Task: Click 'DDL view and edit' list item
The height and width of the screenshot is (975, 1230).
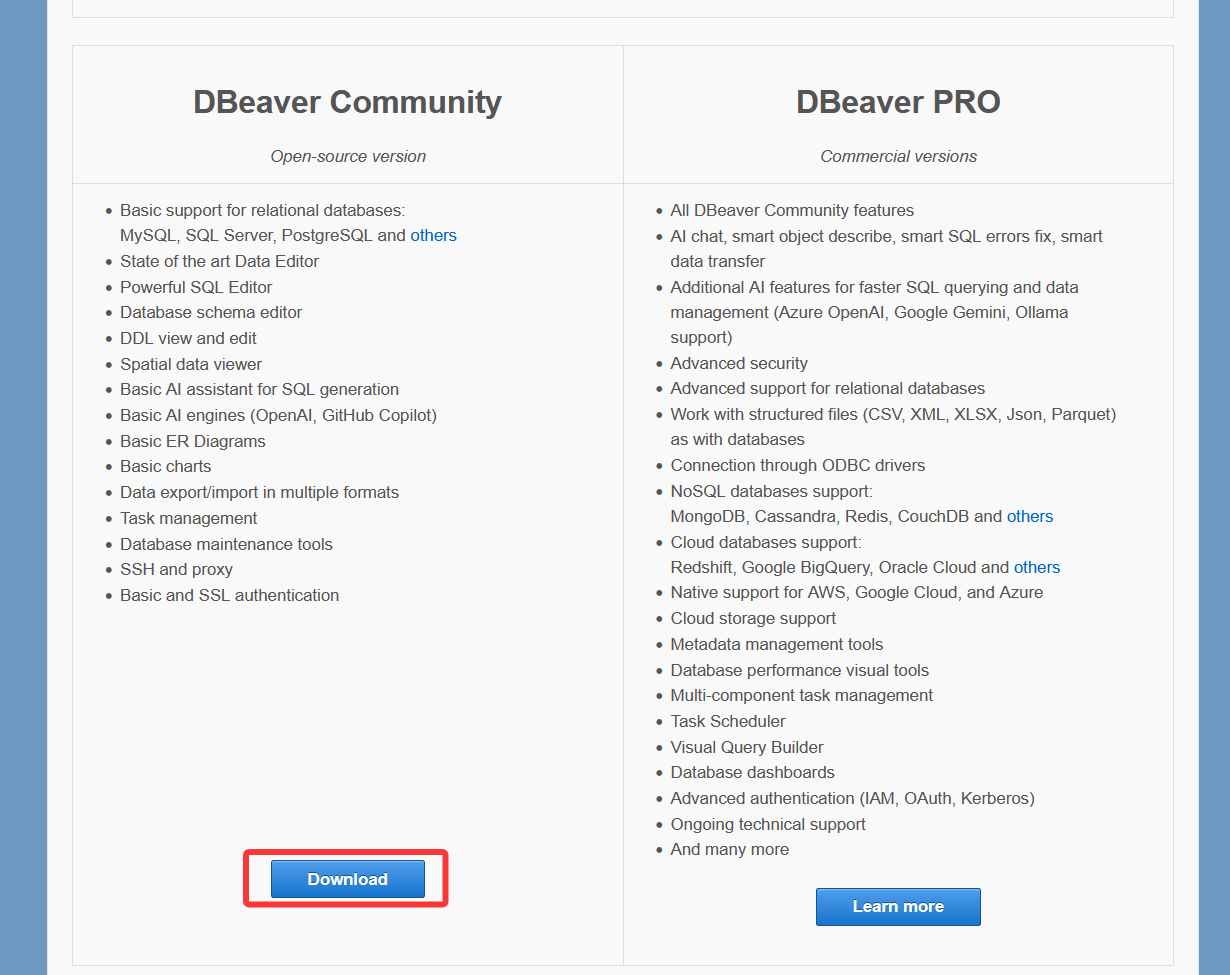Action: coord(188,338)
